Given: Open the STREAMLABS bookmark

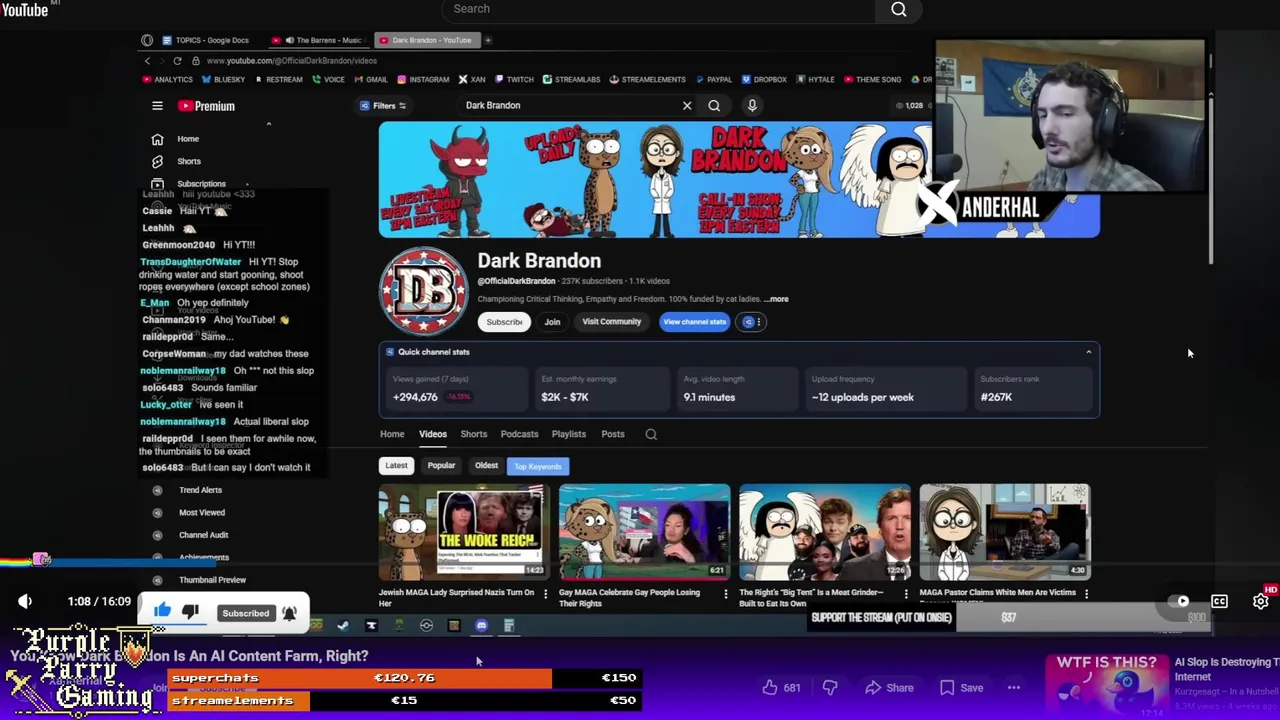Looking at the screenshot, I should click(572, 79).
